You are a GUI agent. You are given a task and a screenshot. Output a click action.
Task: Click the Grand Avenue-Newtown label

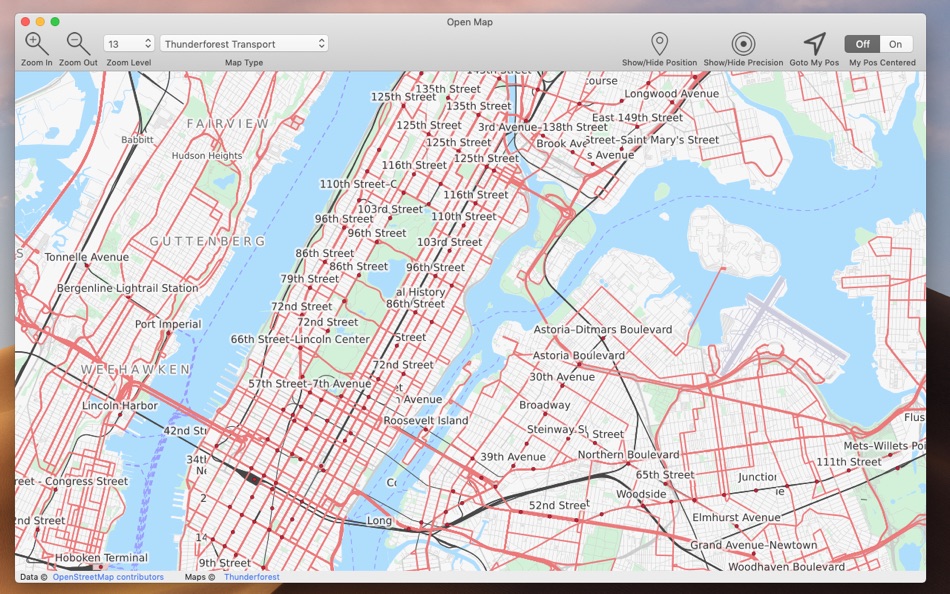[754, 545]
